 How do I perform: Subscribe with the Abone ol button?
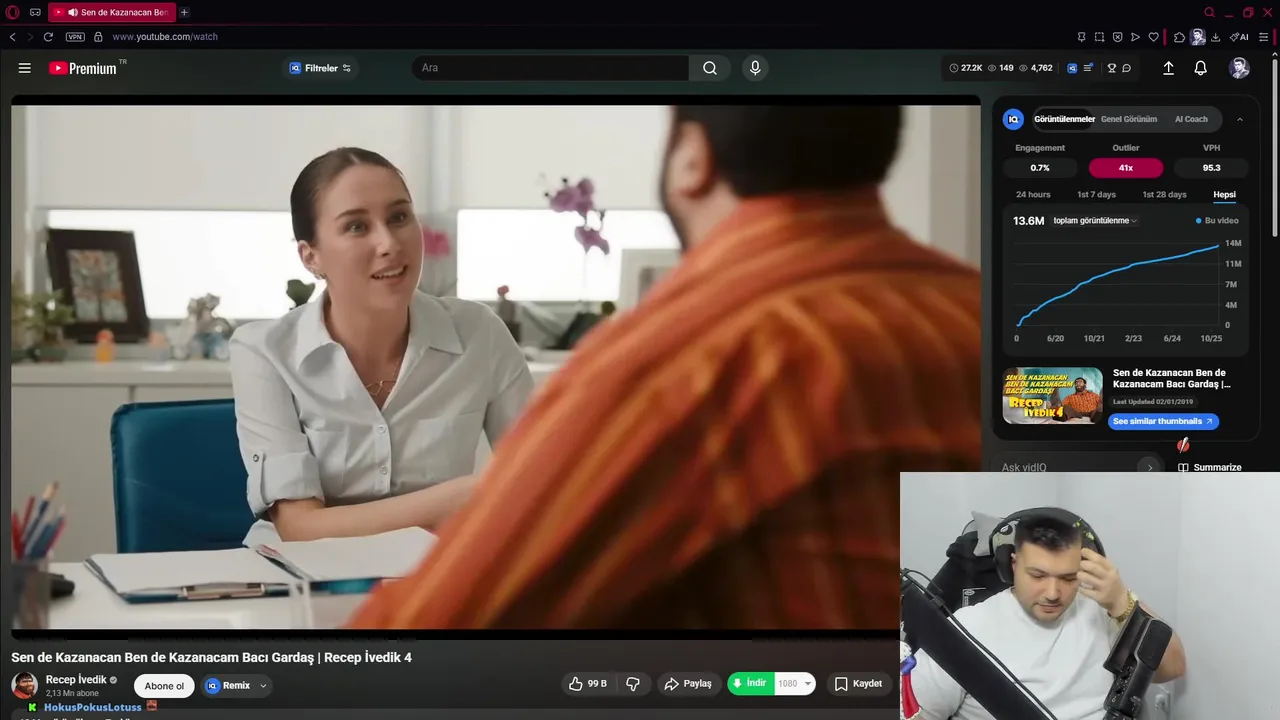tap(164, 685)
